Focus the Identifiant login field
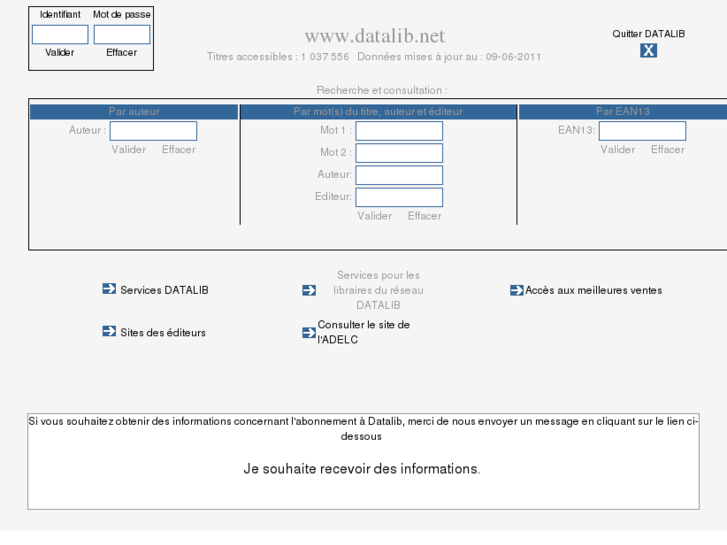 [60, 35]
